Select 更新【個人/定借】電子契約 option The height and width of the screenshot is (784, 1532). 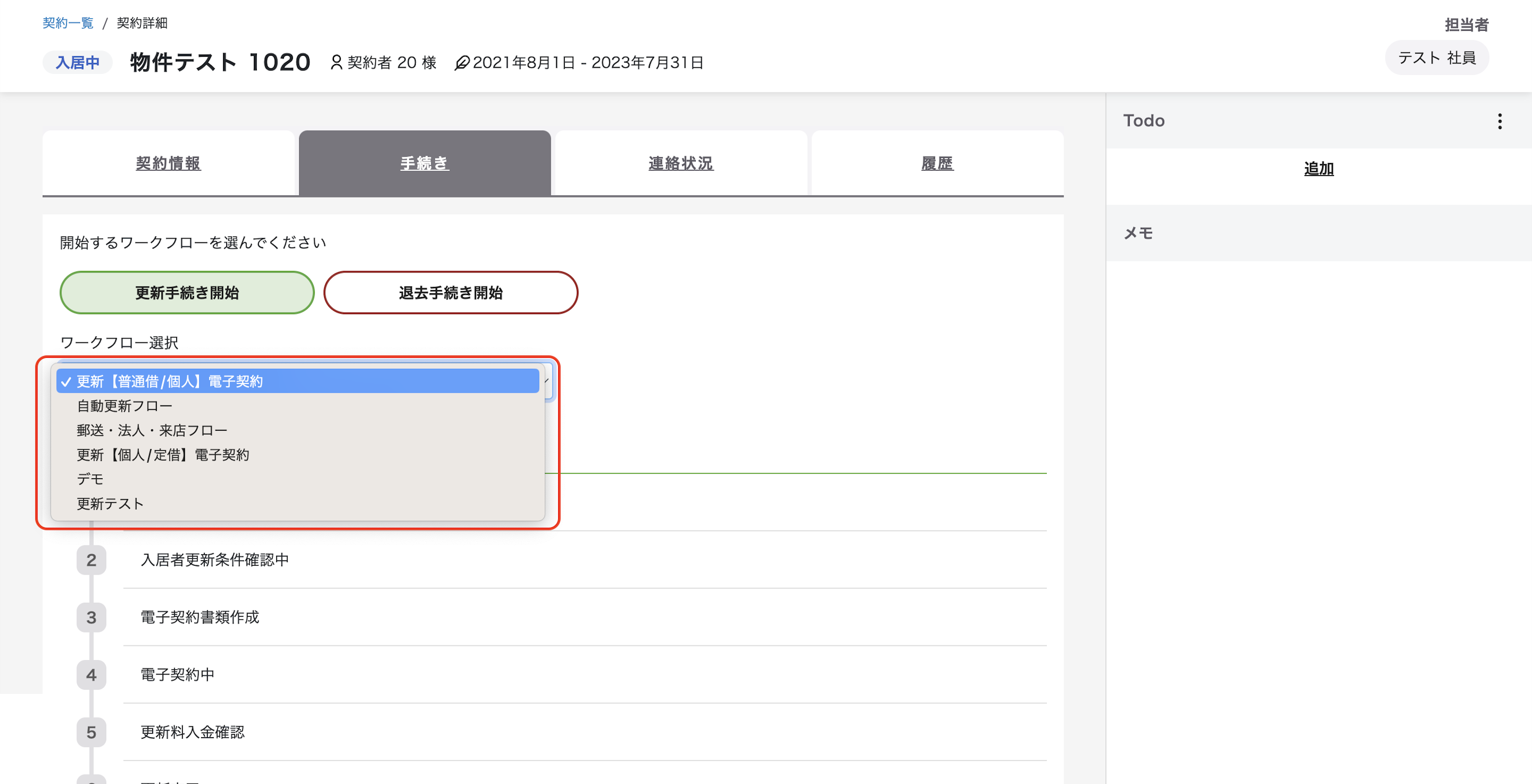click(x=298, y=455)
